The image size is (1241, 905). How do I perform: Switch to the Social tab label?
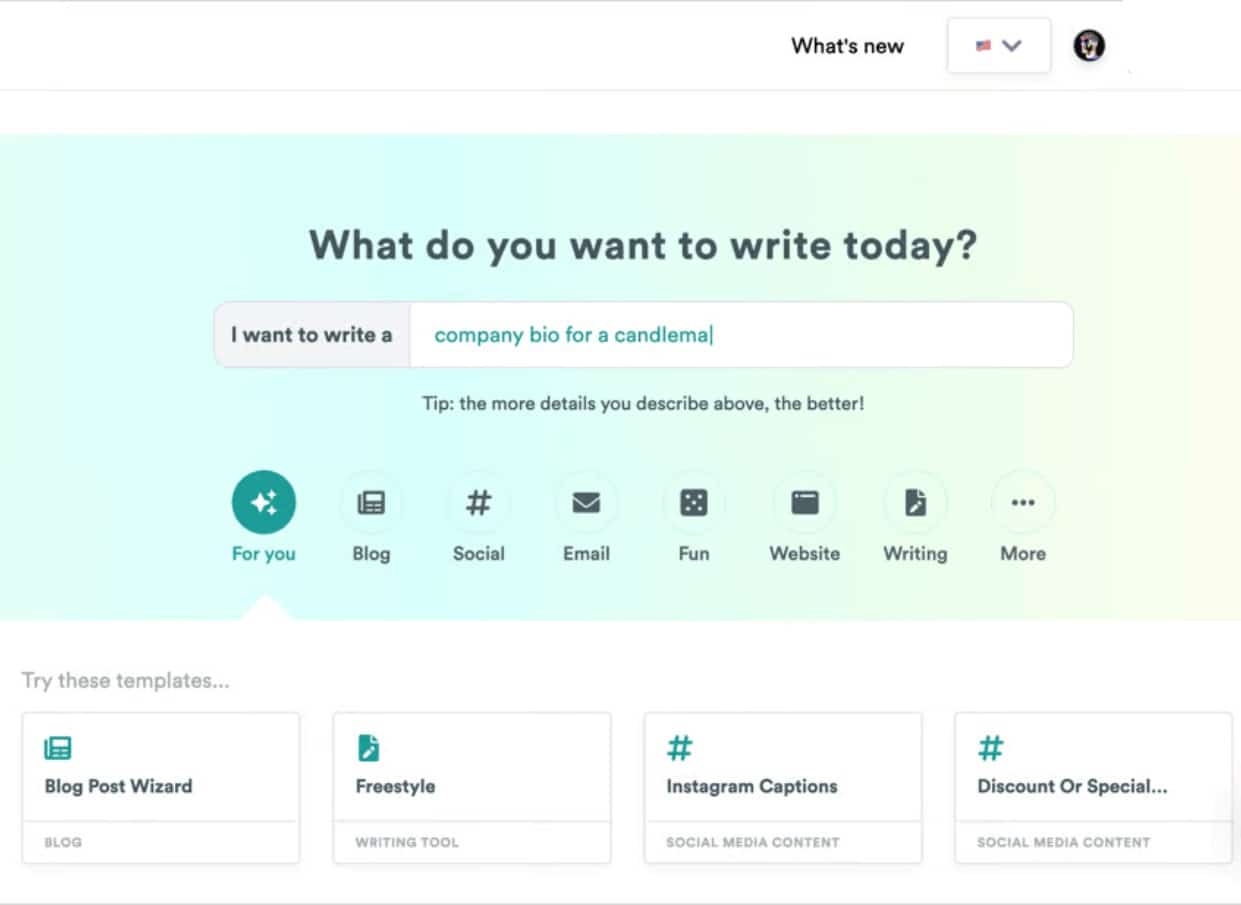479,554
